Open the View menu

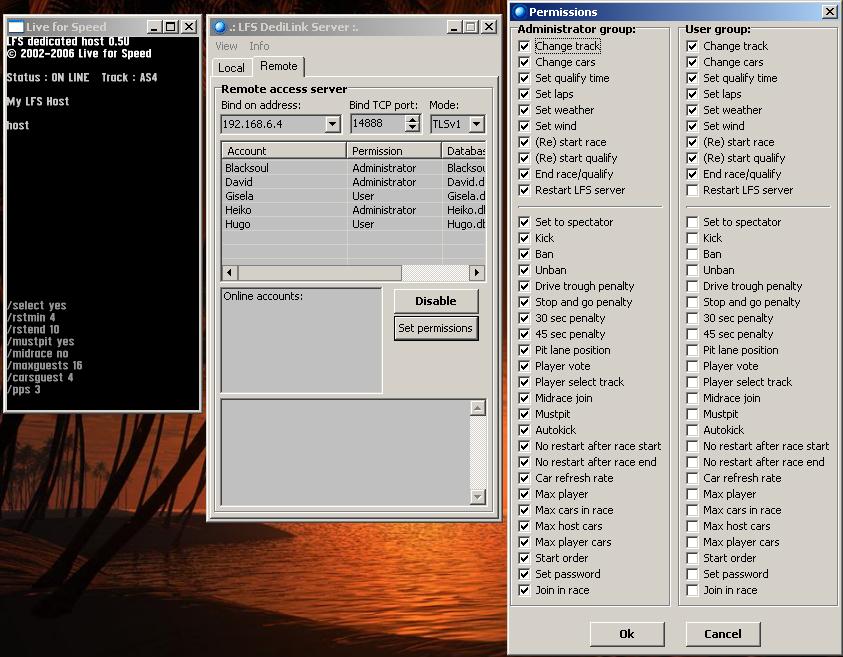226,46
